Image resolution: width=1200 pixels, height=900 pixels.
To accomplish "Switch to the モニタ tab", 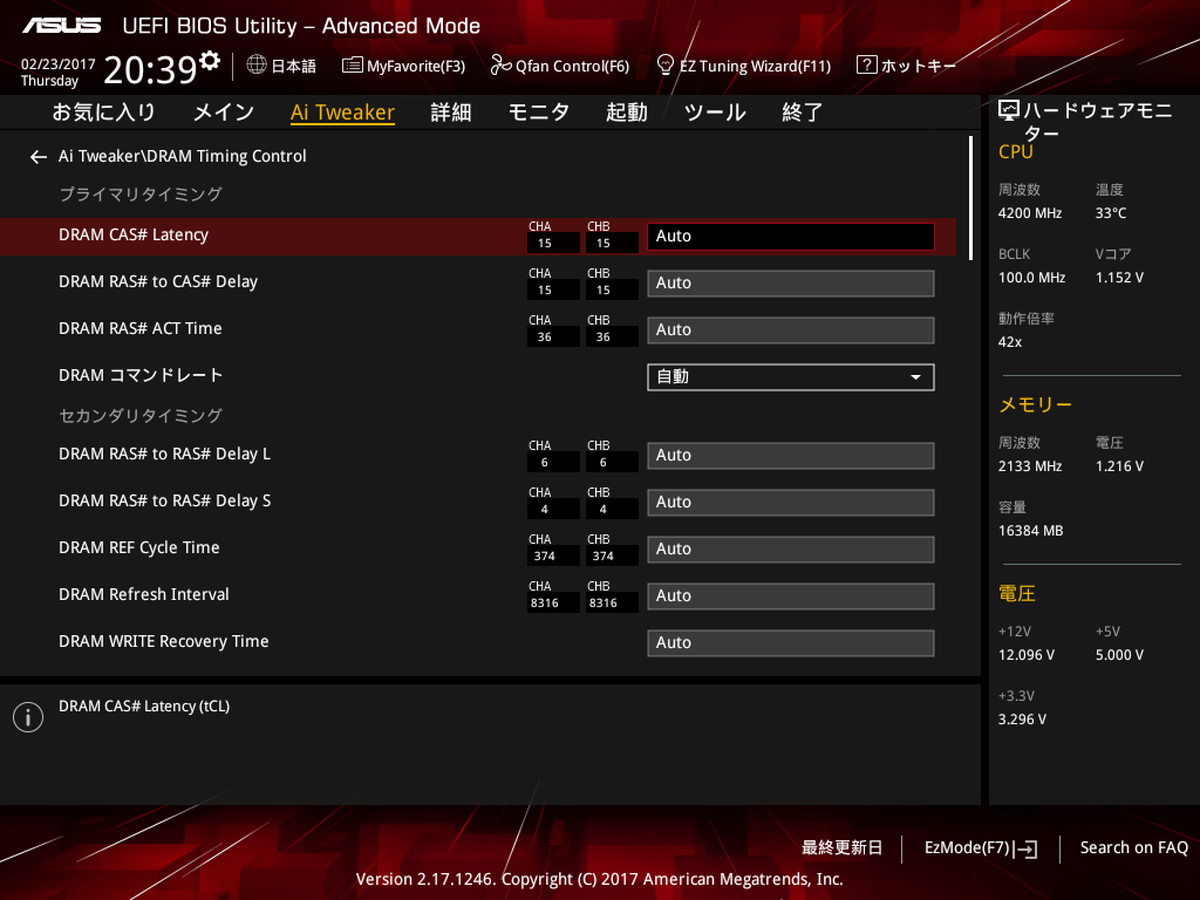I will pos(539,112).
